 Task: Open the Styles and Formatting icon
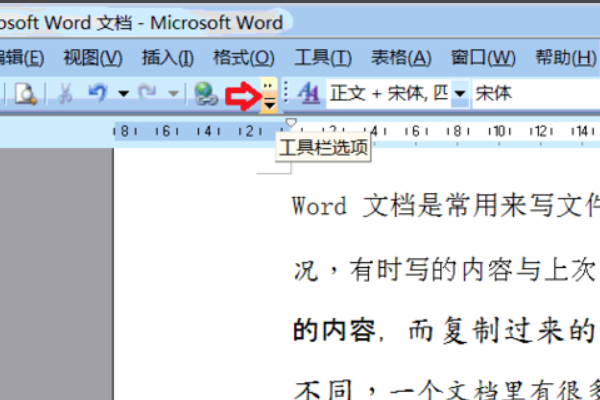click(309, 93)
